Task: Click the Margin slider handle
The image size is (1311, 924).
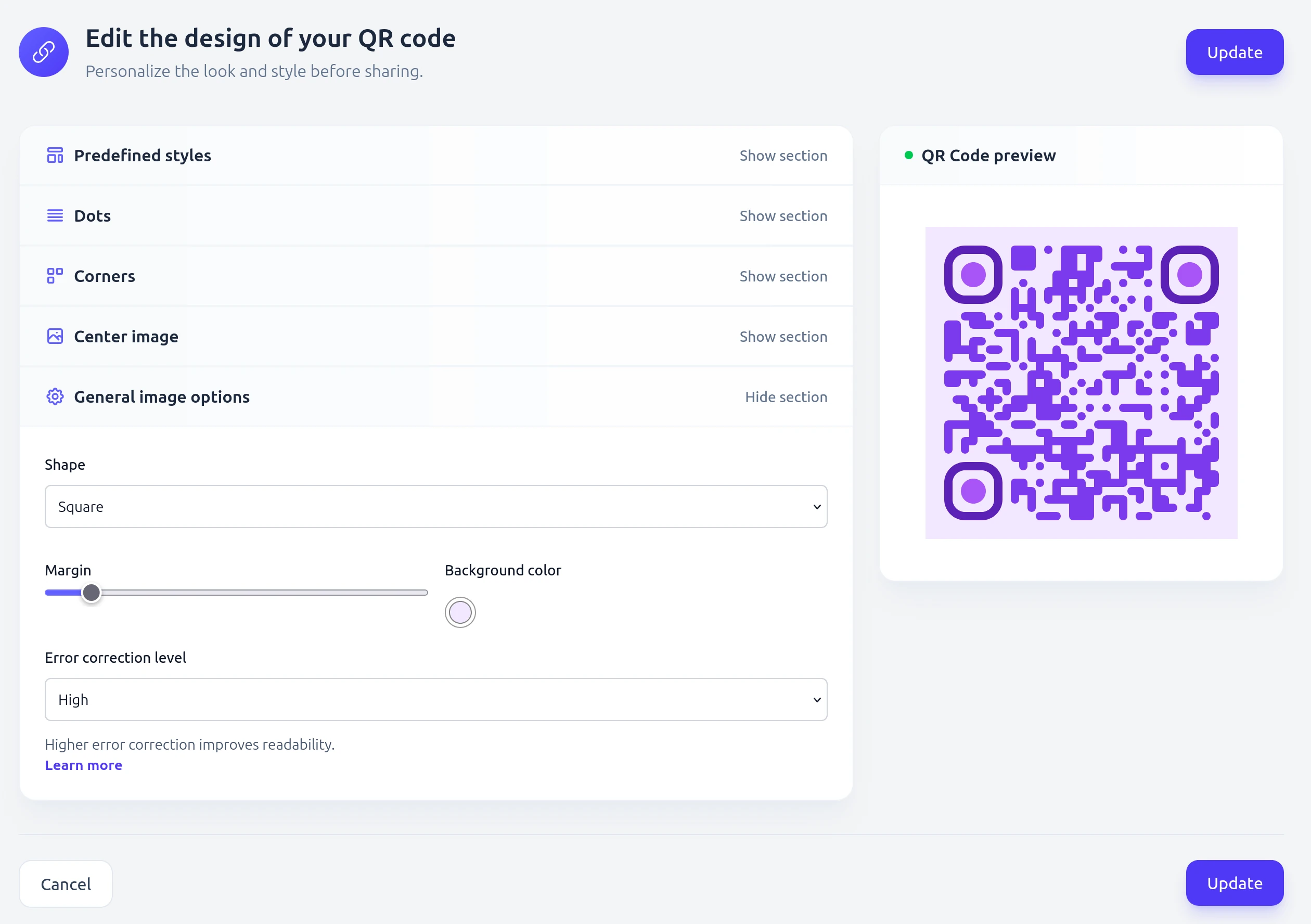Action: [x=92, y=593]
